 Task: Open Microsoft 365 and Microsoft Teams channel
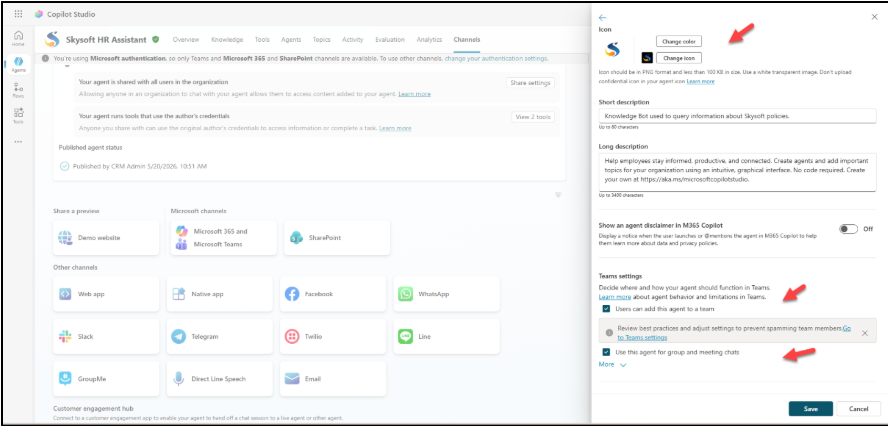tap(223, 238)
